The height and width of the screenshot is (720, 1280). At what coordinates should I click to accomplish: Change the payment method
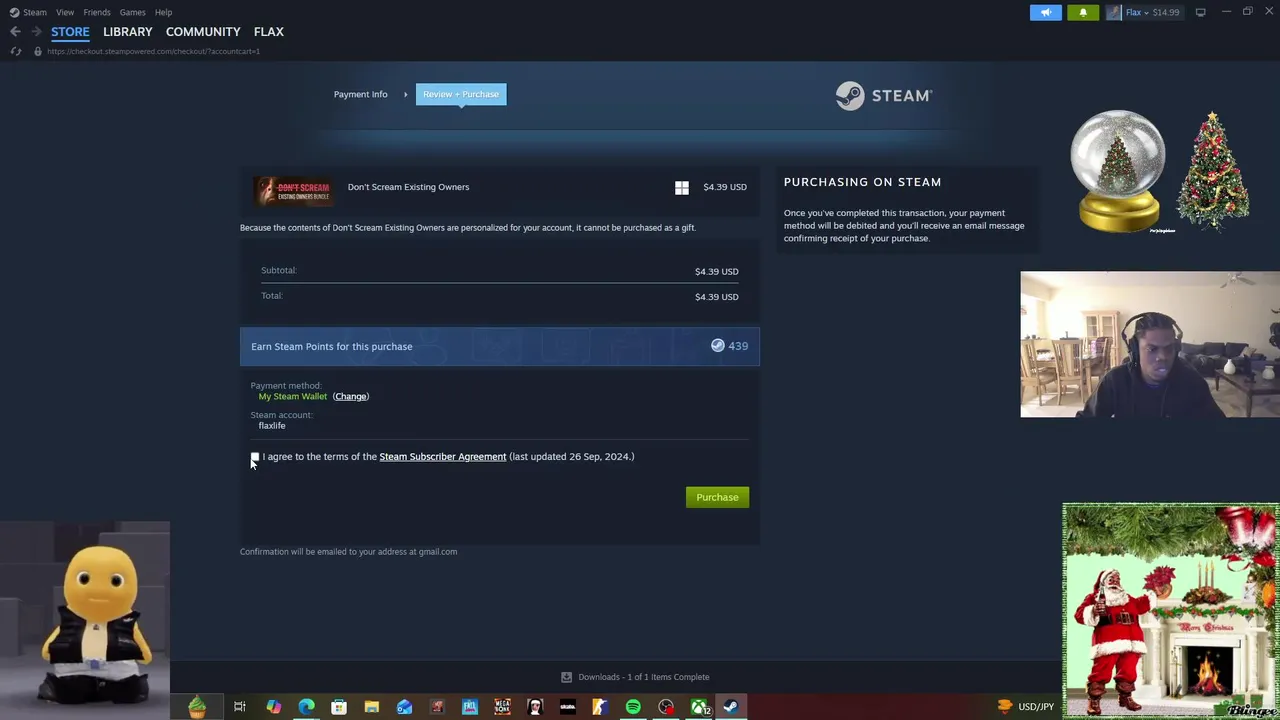pos(351,396)
